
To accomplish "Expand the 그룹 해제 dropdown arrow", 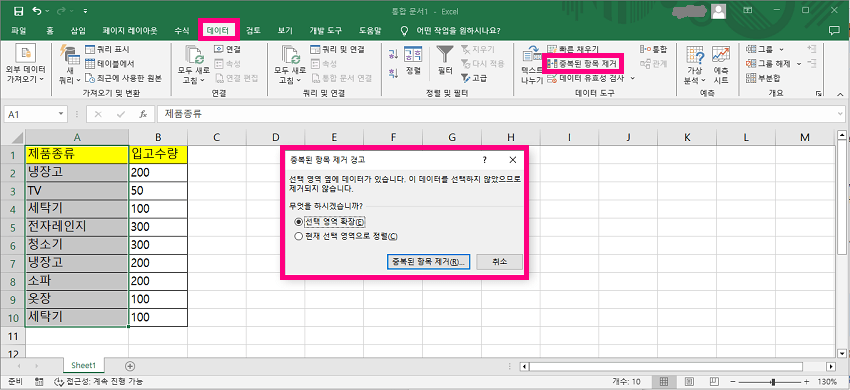I will (799, 64).
